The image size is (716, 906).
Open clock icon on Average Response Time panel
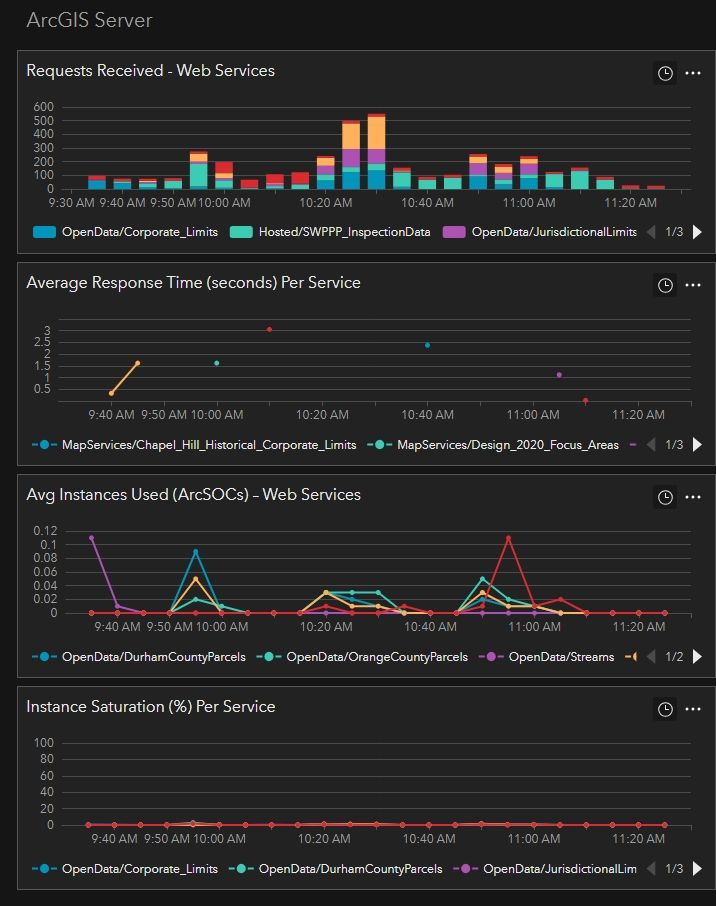point(665,285)
